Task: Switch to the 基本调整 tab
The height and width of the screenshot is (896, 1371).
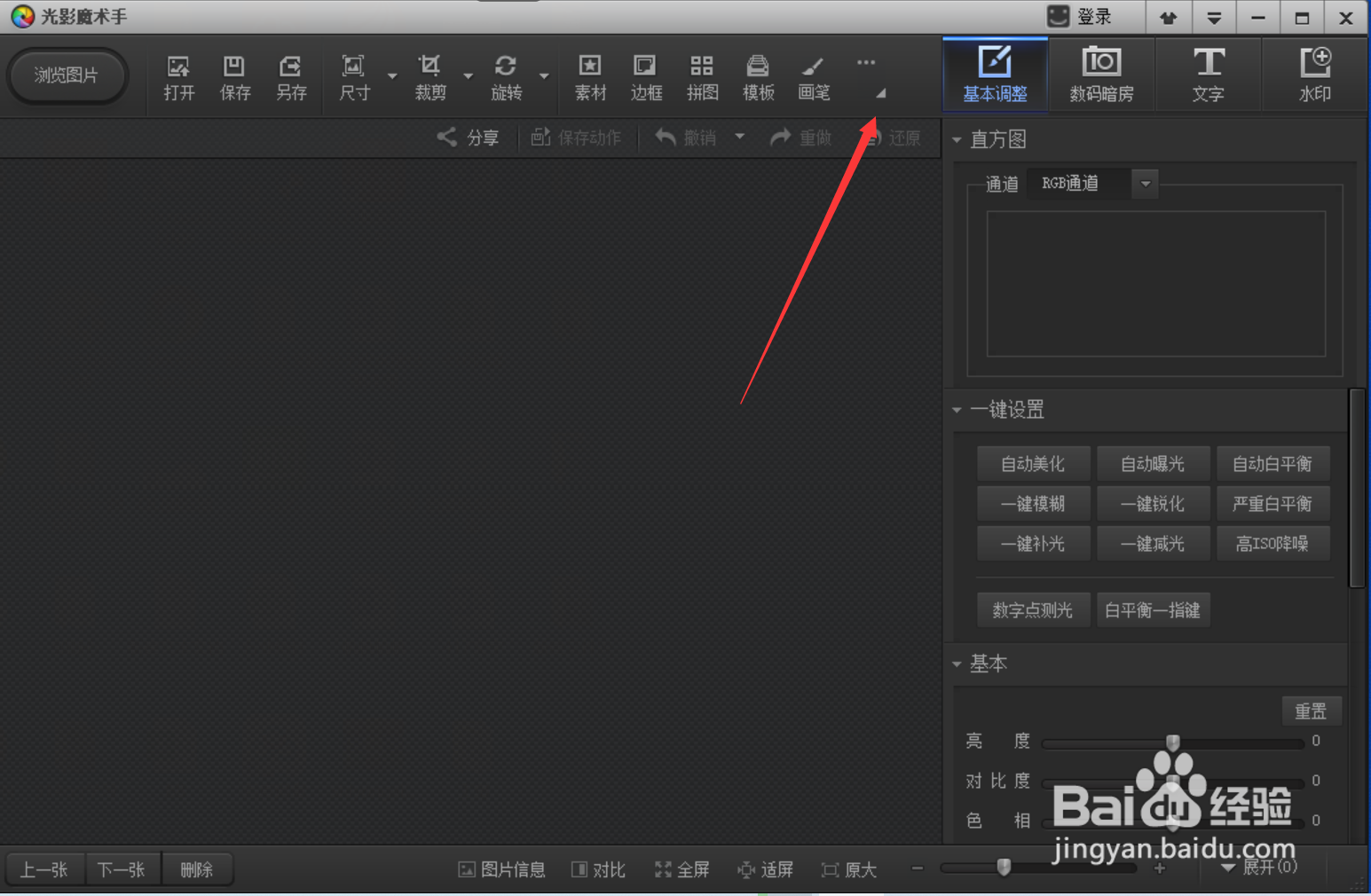Action: [995, 75]
